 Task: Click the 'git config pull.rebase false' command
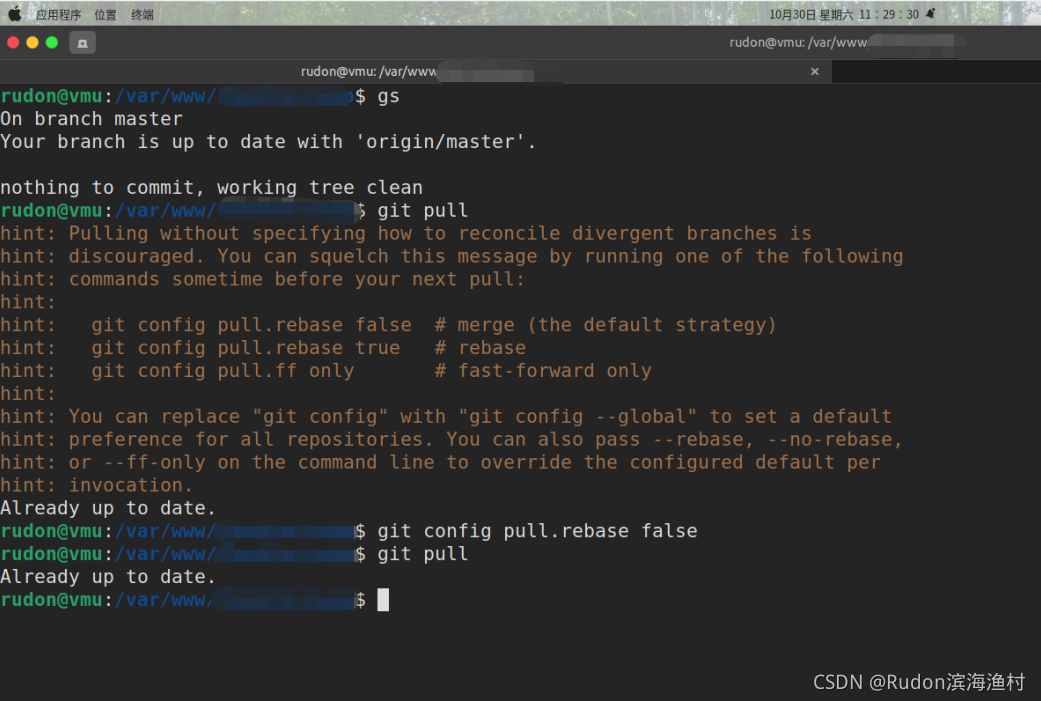[x=537, y=531]
